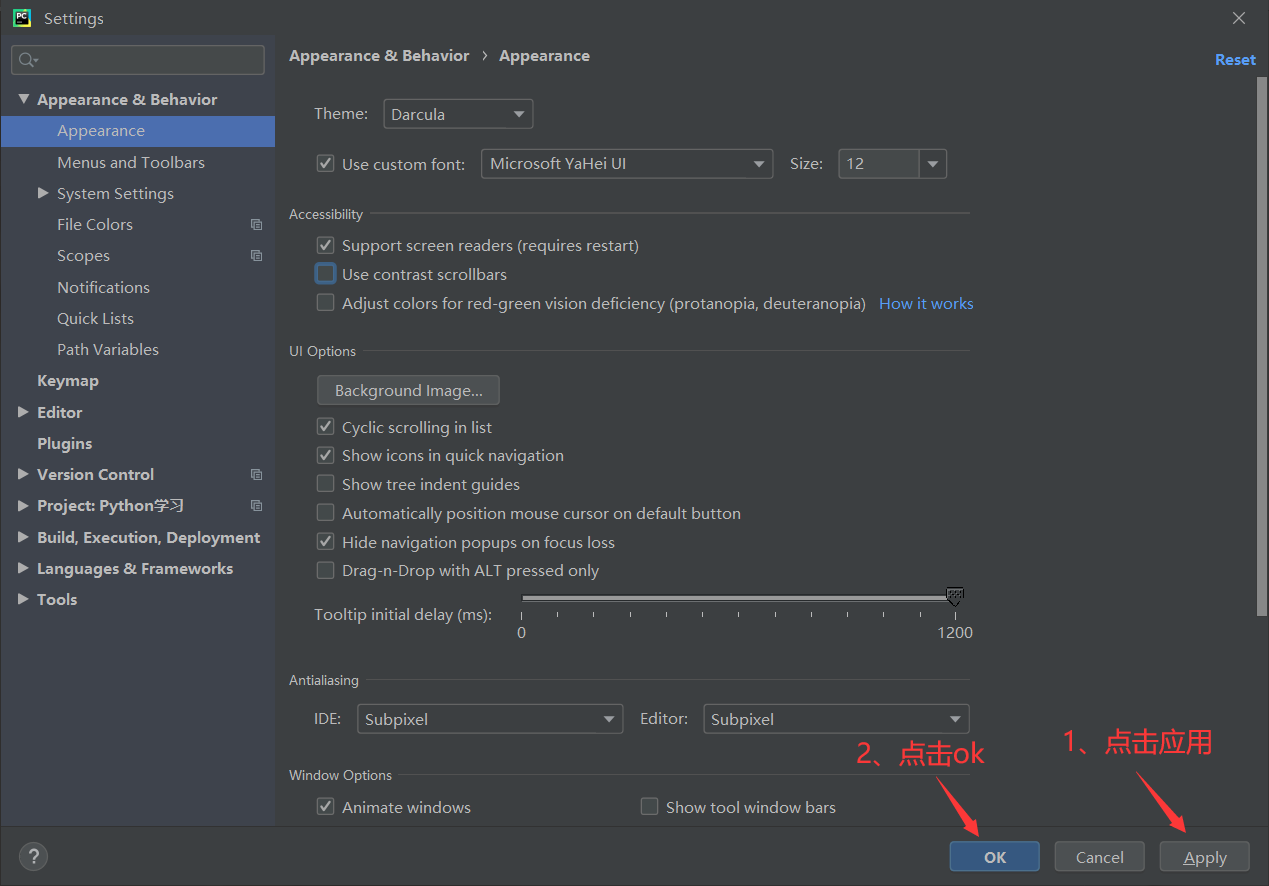
Task: Click the Tooltip initial delay slider handle
Action: [x=955, y=597]
